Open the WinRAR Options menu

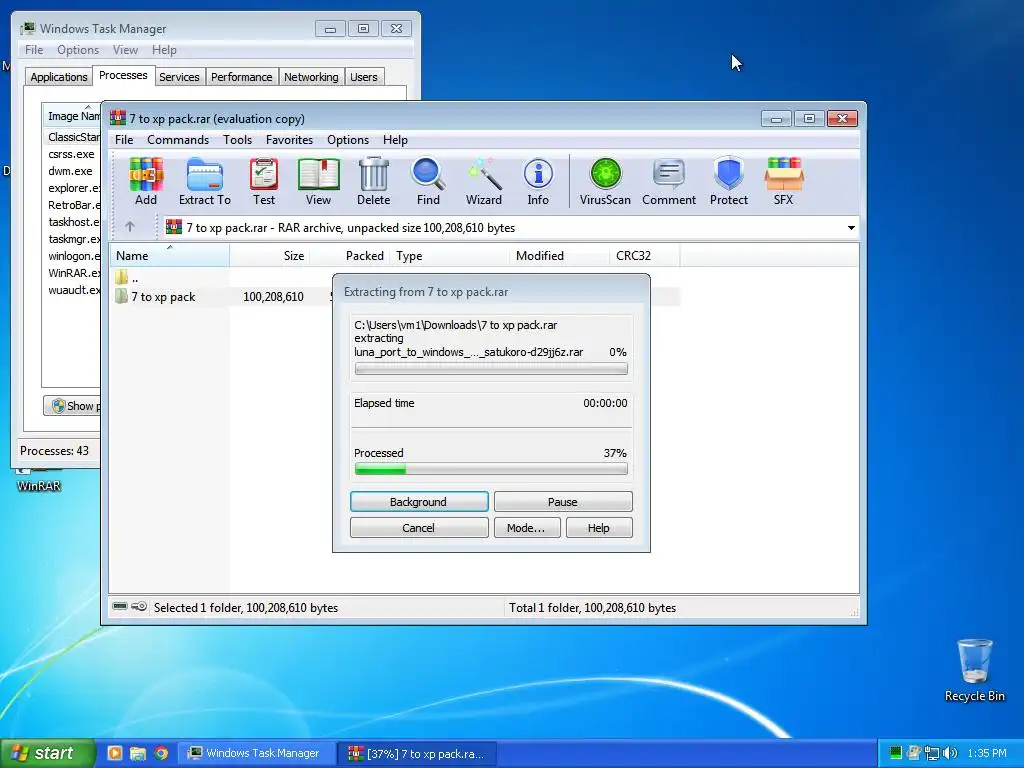click(347, 140)
